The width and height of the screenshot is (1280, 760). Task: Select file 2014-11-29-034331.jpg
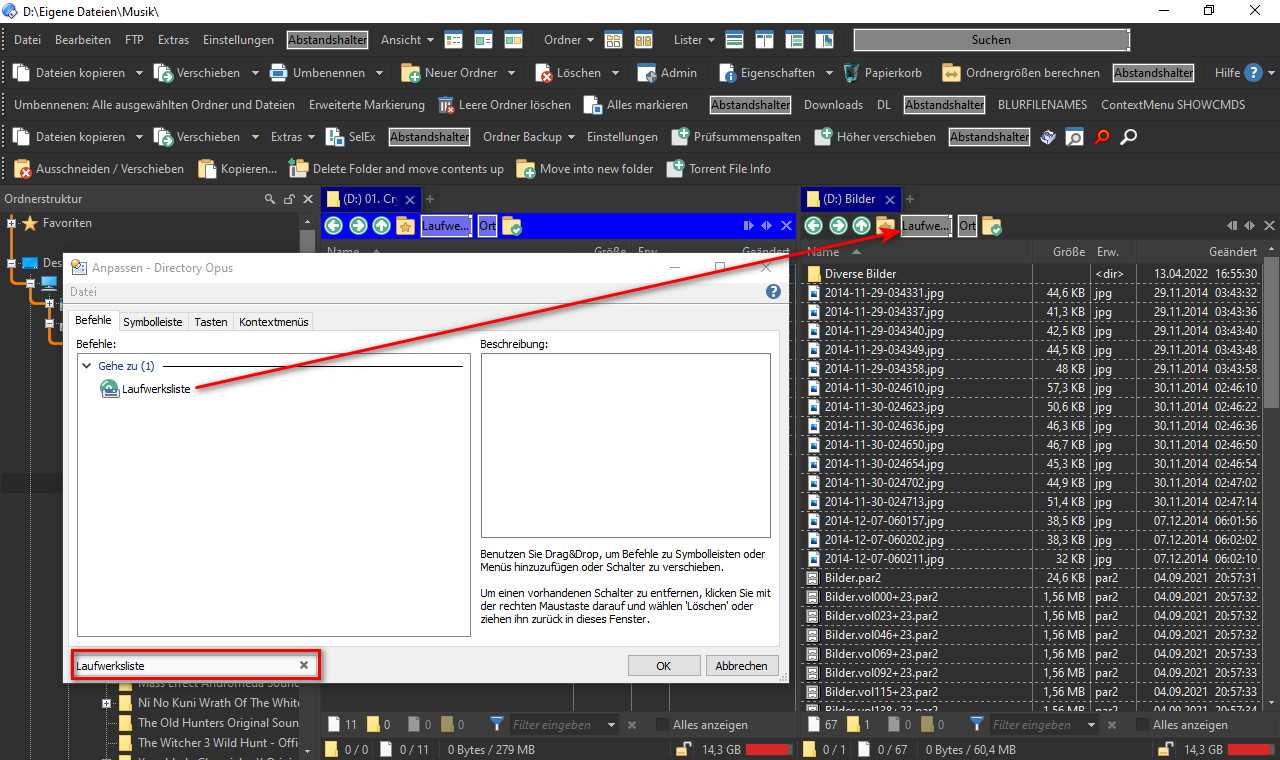point(884,293)
